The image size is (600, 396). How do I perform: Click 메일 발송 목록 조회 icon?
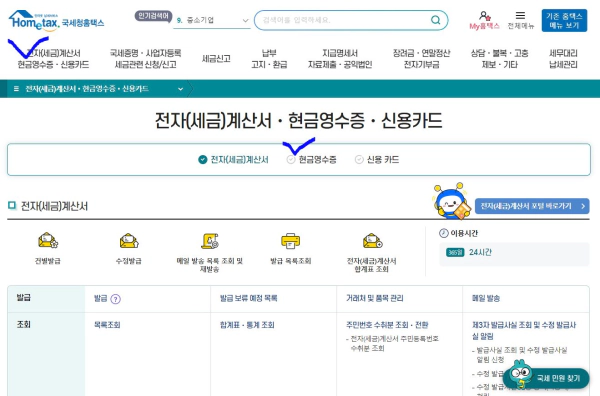pos(210,241)
